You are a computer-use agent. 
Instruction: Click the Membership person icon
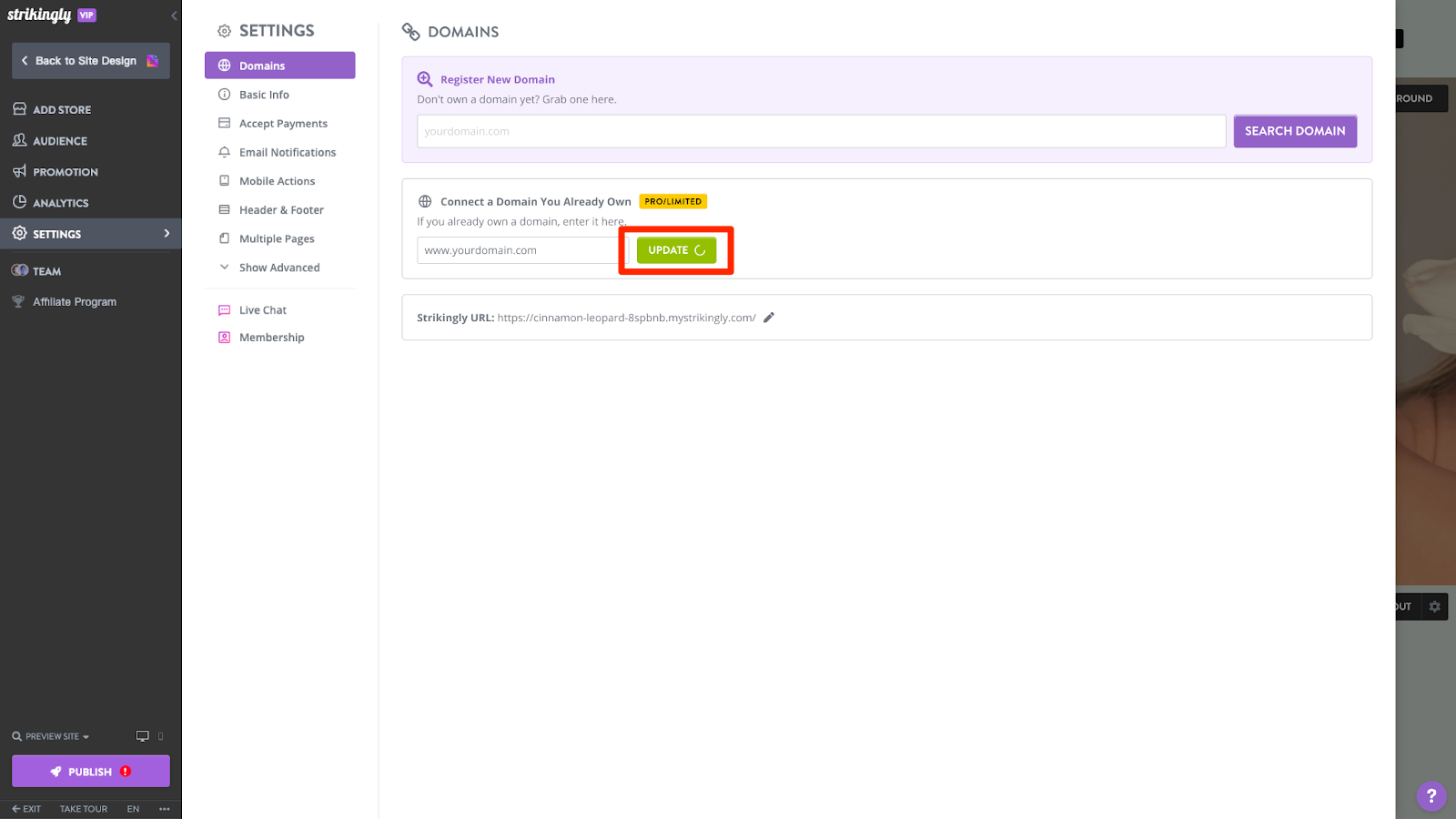[x=224, y=338]
